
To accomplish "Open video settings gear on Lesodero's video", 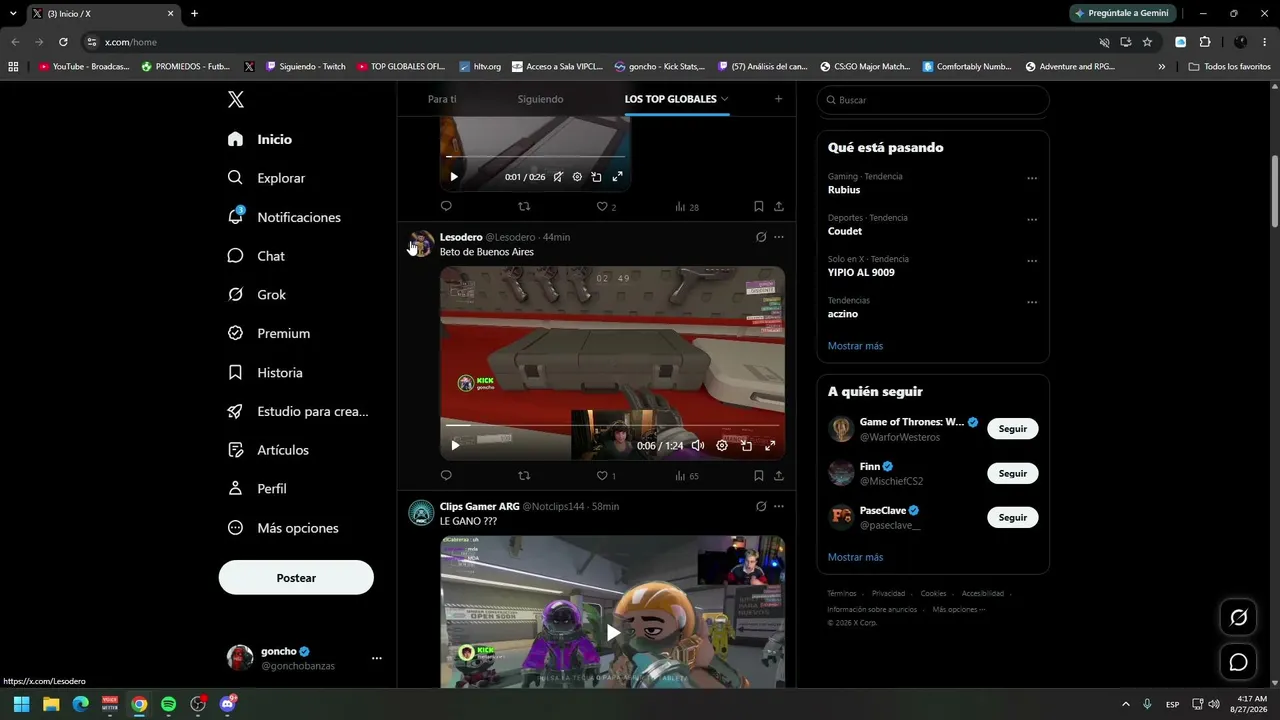I will click(722, 446).
